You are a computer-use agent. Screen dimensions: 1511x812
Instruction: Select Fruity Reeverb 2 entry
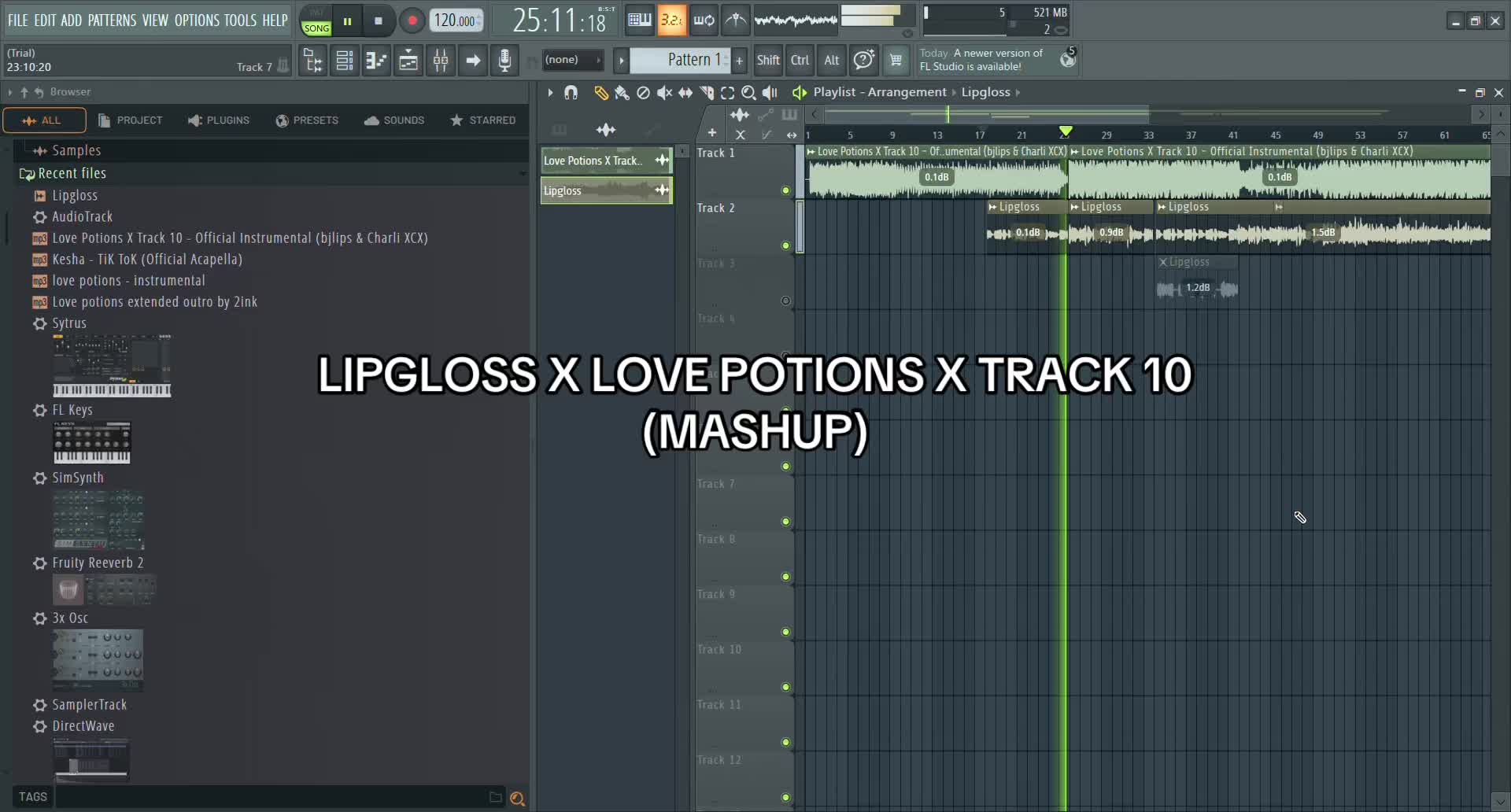tap(89, 563)
